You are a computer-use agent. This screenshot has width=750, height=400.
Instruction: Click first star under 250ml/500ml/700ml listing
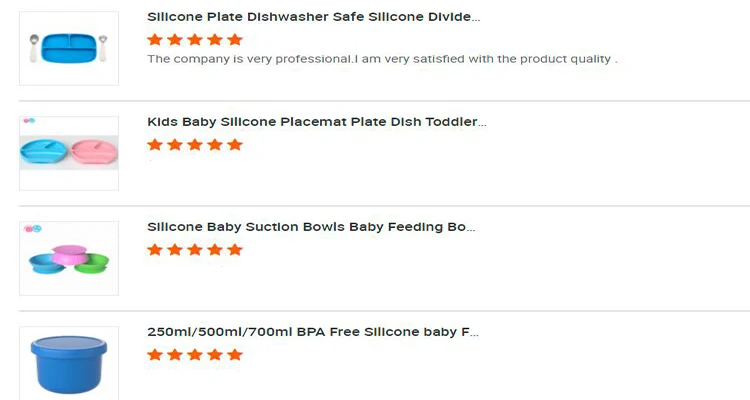tap(155, 355)
